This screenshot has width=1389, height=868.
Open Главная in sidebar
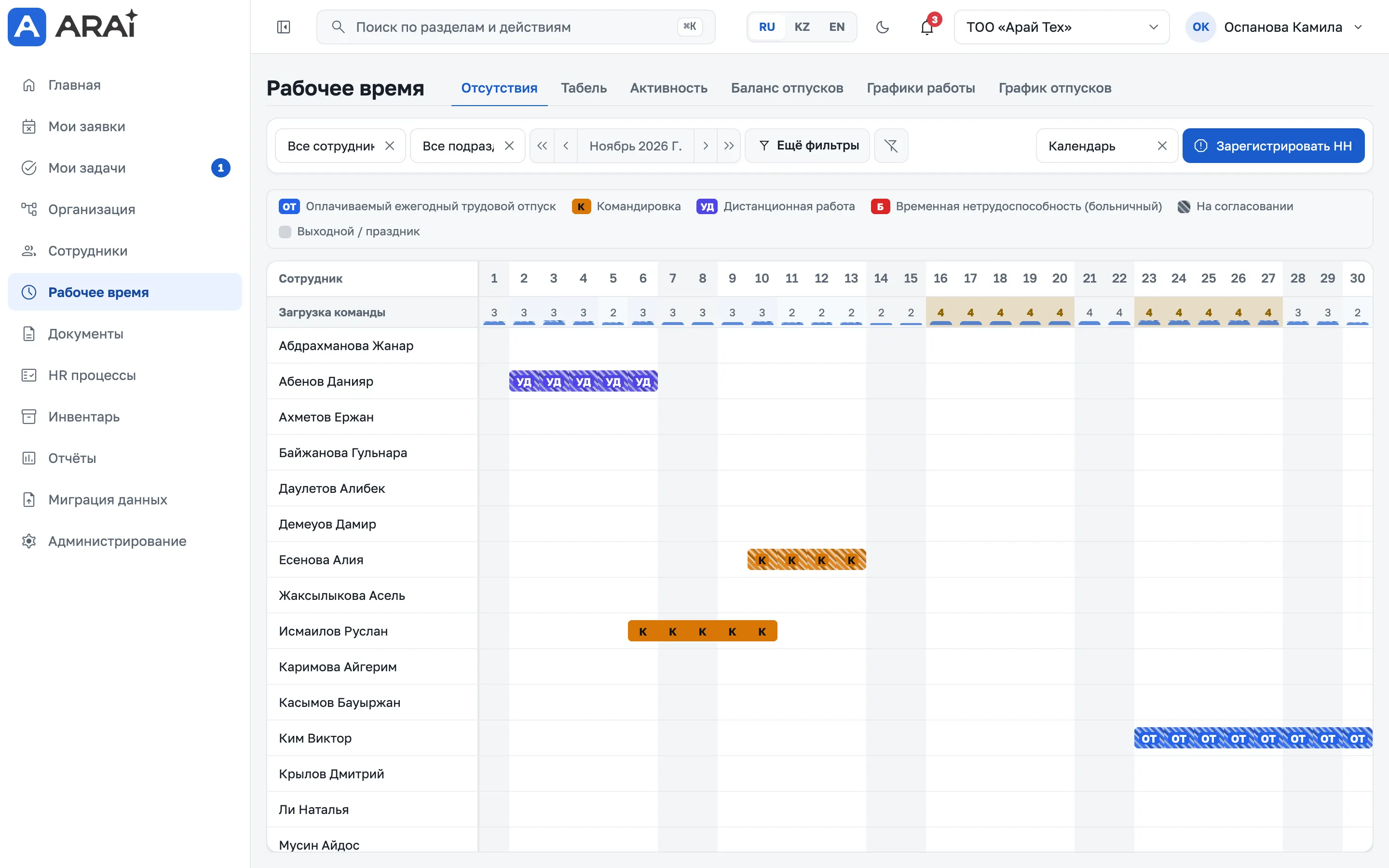[x=124, y=85]
